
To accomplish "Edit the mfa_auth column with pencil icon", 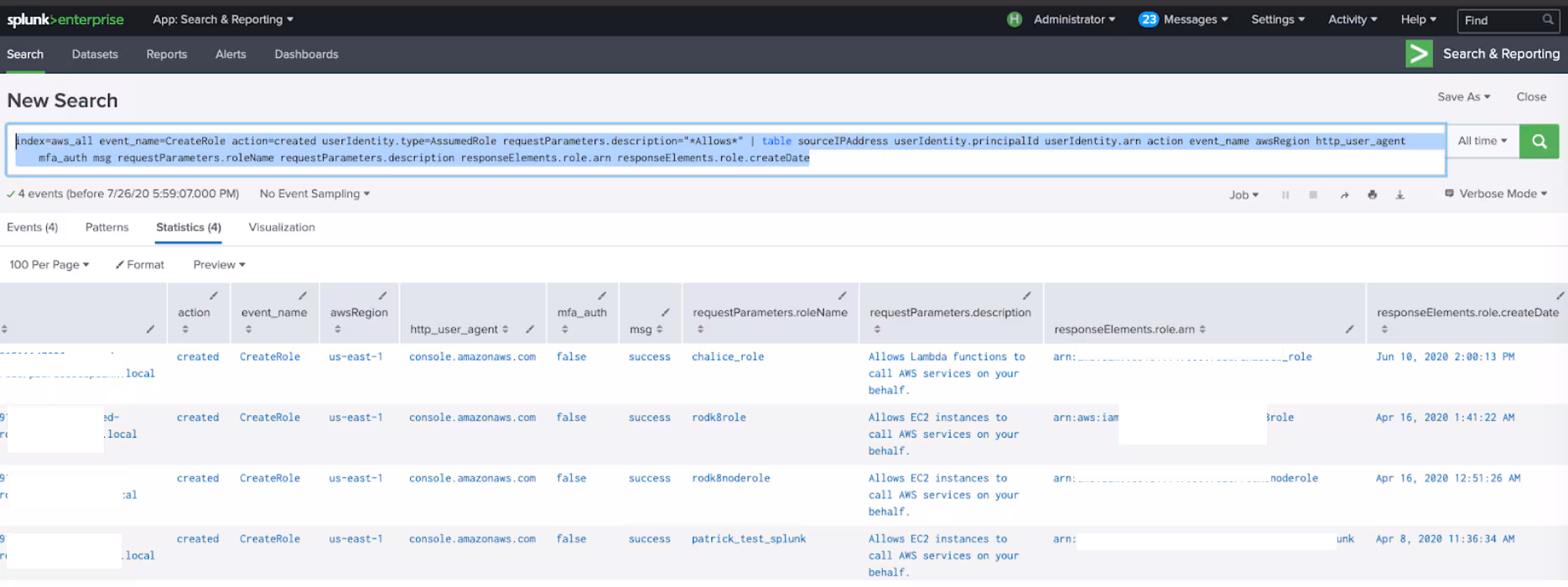I will pyautogui.click(x=601, y=296).
